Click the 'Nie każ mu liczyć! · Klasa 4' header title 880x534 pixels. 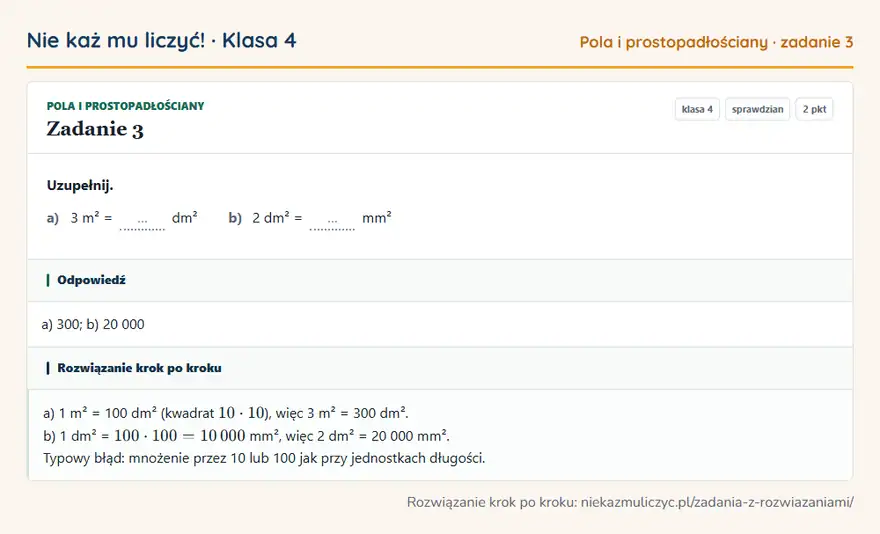(x=161, y=40)
